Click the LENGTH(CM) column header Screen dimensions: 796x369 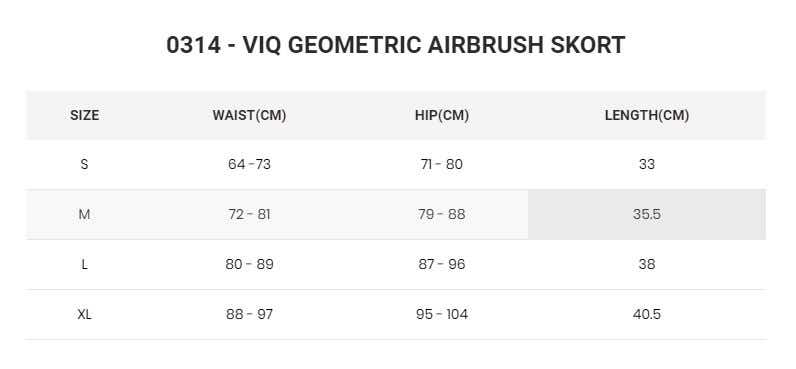(647, 115)
